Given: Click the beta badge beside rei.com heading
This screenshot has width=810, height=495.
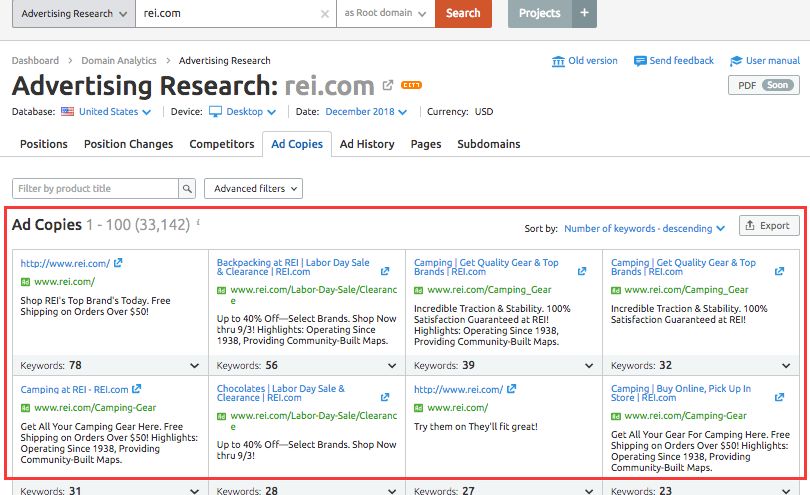Looking at the screenshot, I should [411, 85].
